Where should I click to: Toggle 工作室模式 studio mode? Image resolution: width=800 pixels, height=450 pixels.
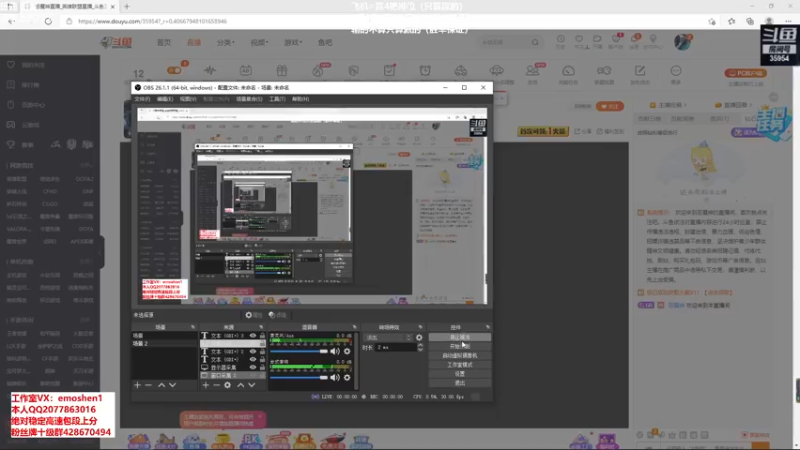pos(460,365)
